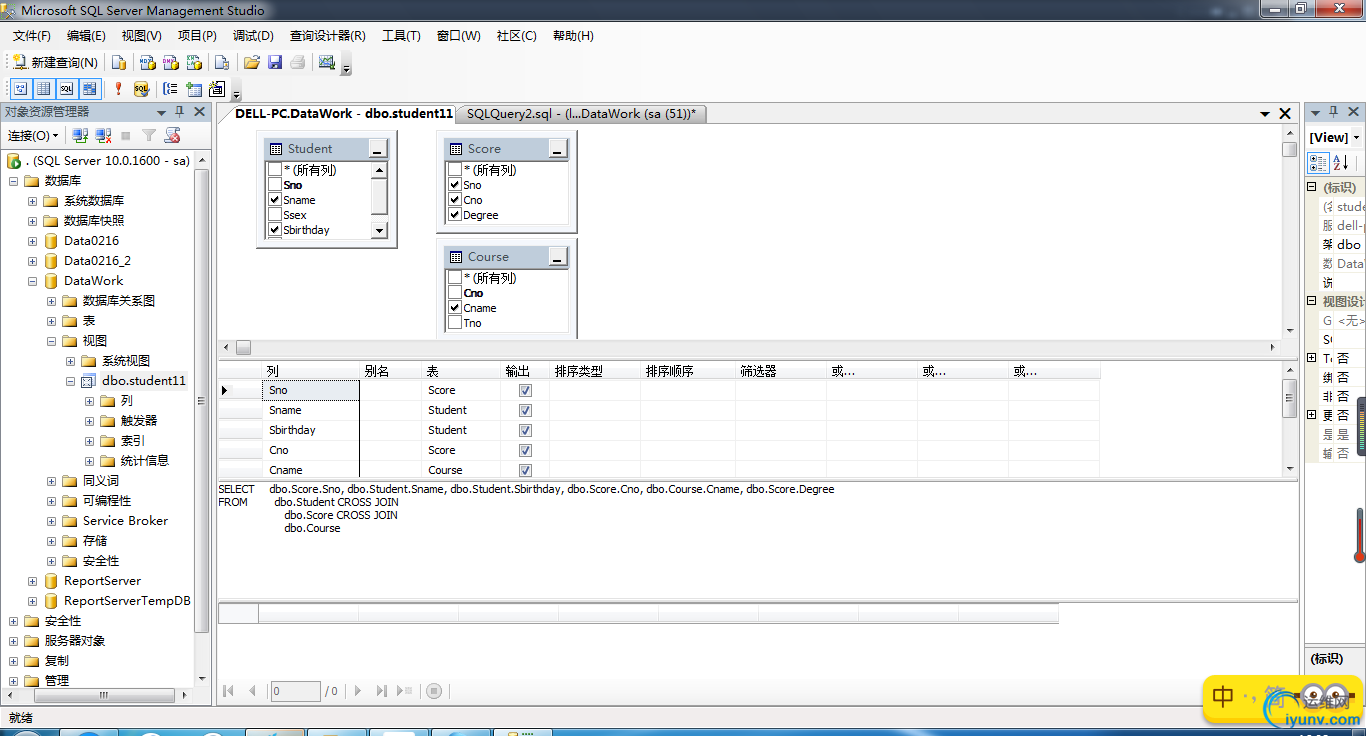This screenshot has width=1366, height=736.
Task: Click the SQL Server Compact query icon
Action: pyautogui.click(x=222, y=63)
